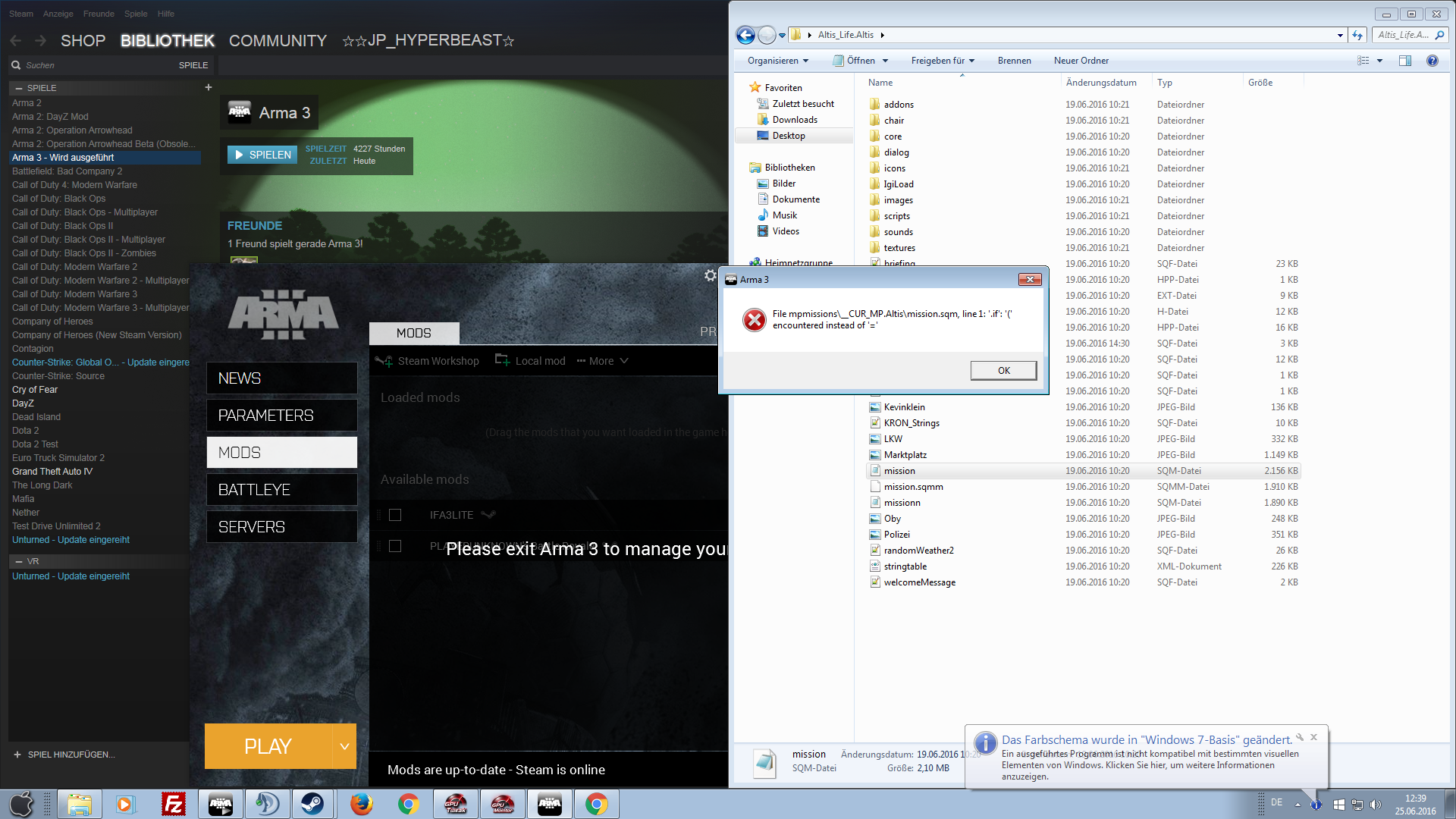This screenshot has height=819, width=1456.
Task: Add a game category with plus icon
Action: pos(208,87)
